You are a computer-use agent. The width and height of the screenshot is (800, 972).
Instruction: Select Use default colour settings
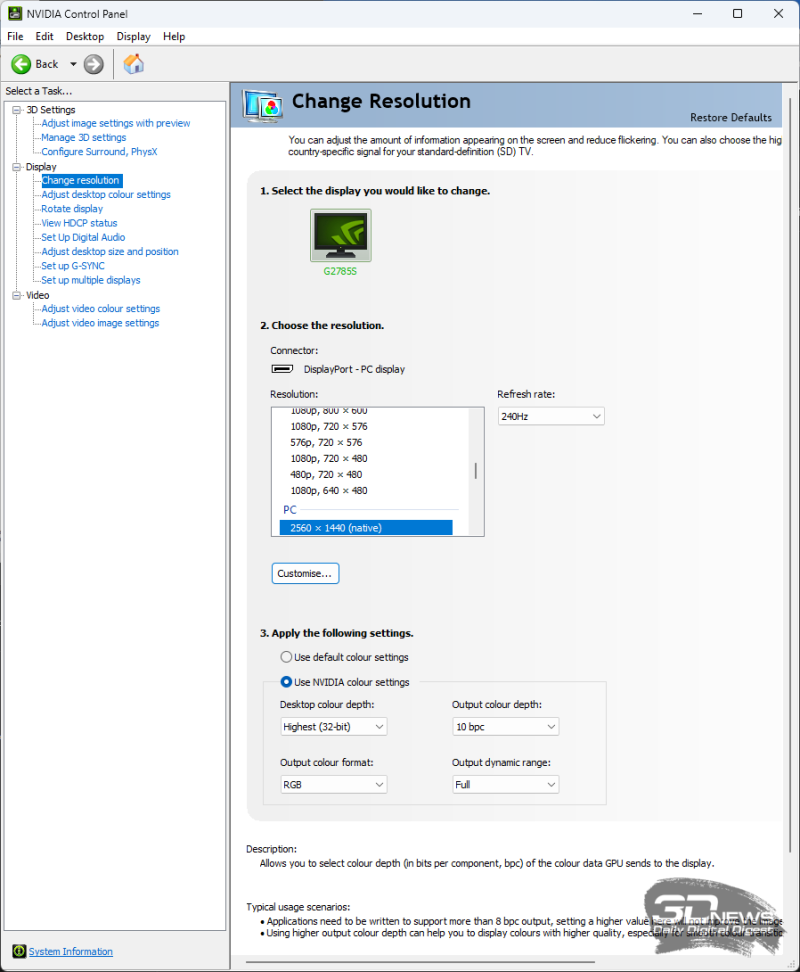point(286,657)
